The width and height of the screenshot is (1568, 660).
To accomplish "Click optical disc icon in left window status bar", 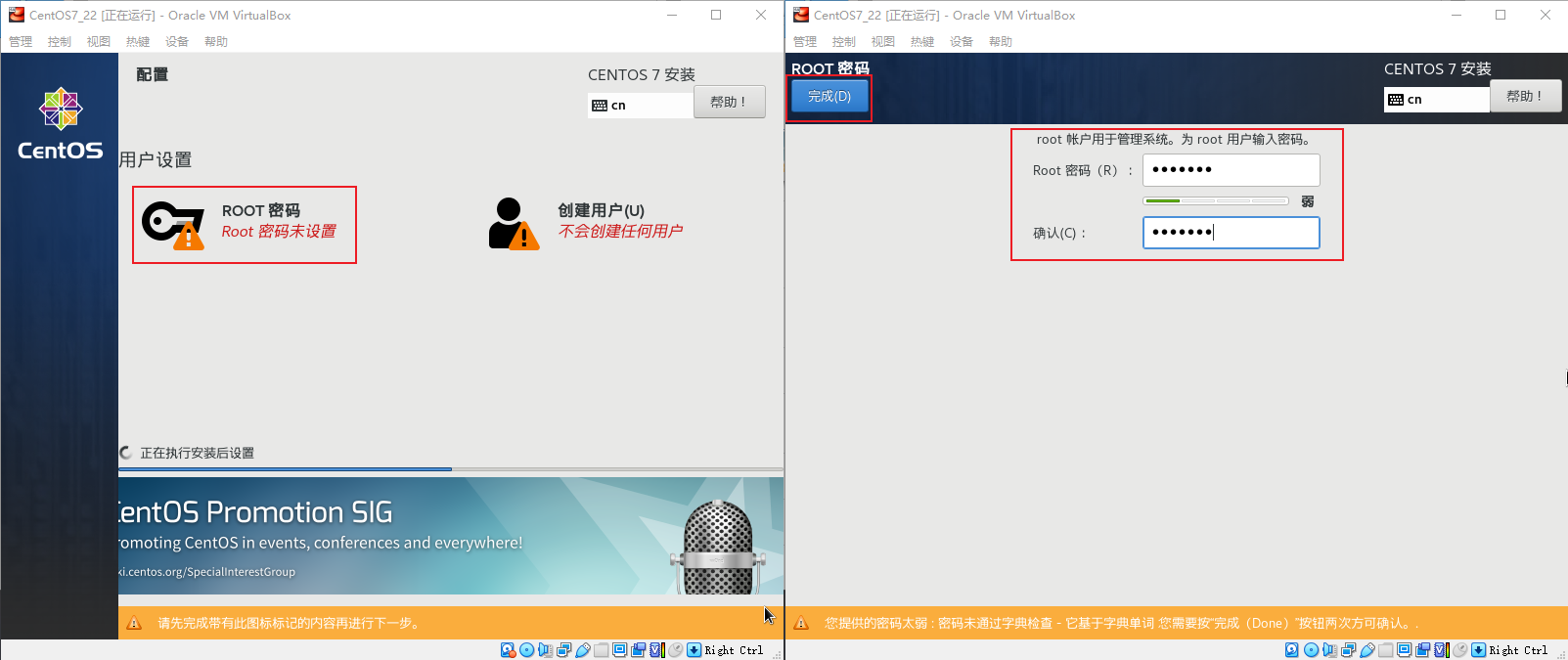I will [x=527, y=650].
